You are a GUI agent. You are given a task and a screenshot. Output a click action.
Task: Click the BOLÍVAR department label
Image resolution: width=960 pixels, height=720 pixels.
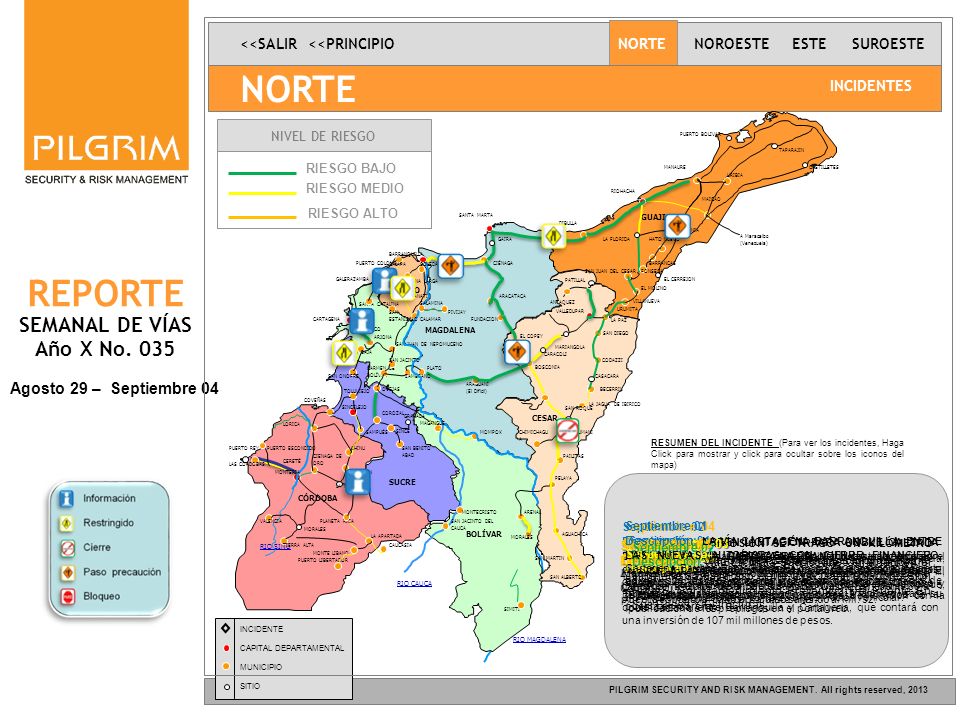coord(484,534)
